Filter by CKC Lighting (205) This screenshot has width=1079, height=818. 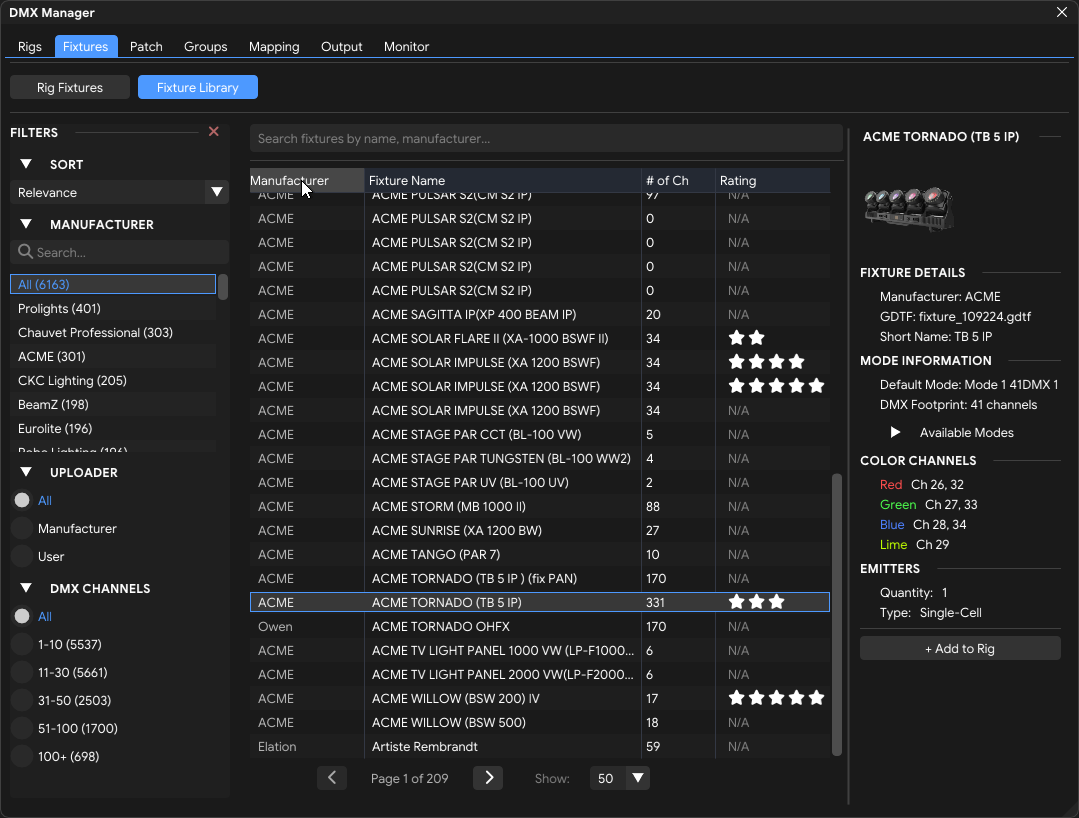pyautogui.click(x=113, y=380)
